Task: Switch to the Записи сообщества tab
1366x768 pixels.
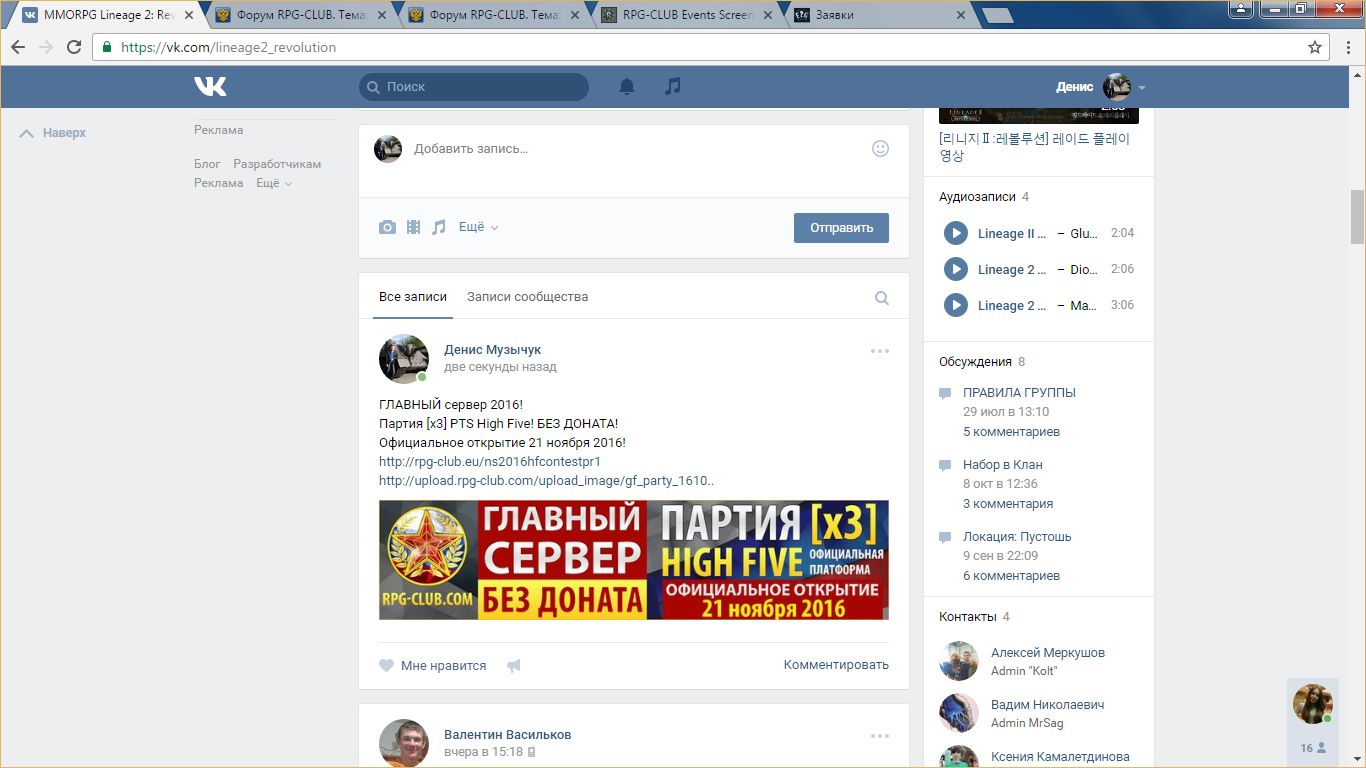Action: (527, 297)
